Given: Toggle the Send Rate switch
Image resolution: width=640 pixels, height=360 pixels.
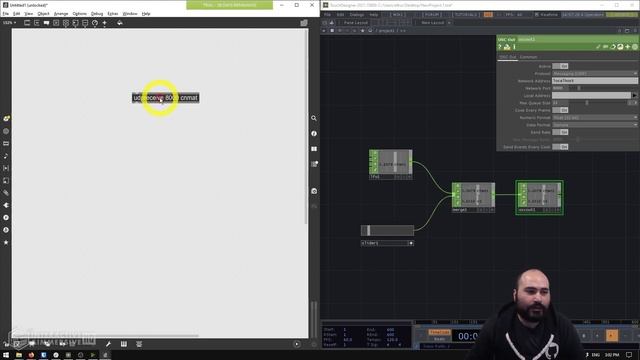Looking at the screenshot, I should click(x=560, y=132).
